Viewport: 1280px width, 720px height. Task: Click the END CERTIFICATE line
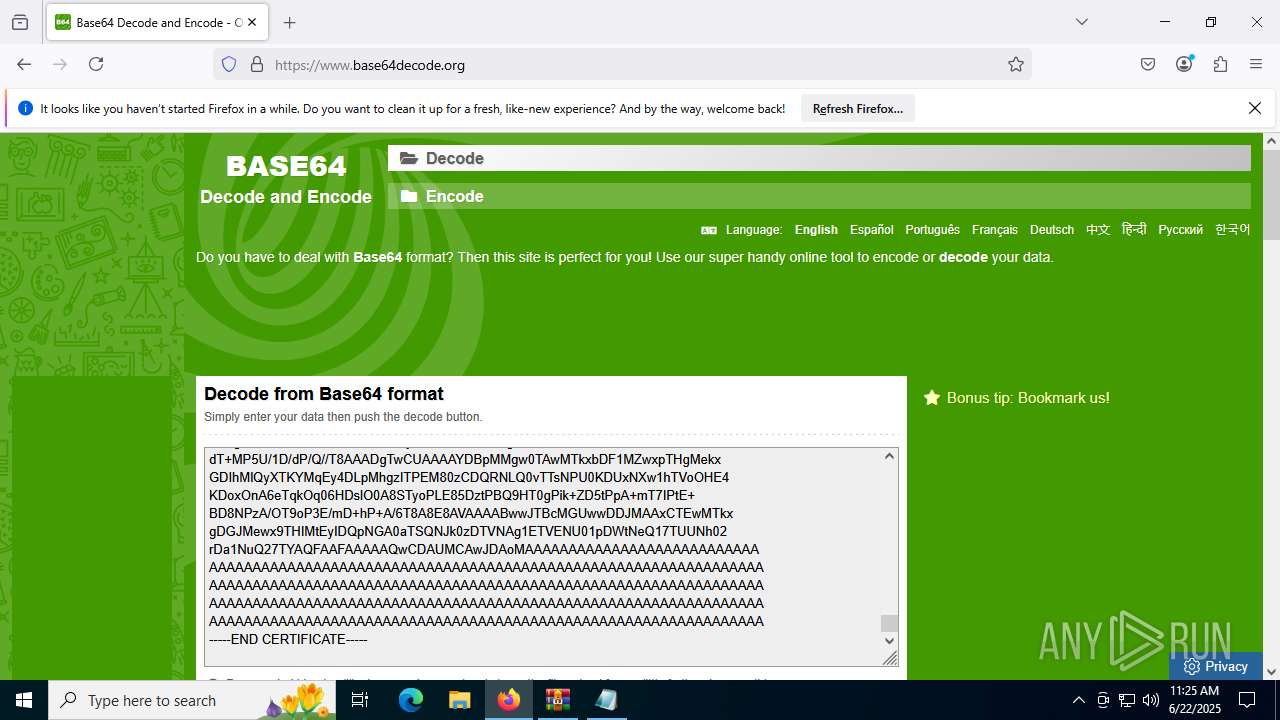click(x=288, y=639)
